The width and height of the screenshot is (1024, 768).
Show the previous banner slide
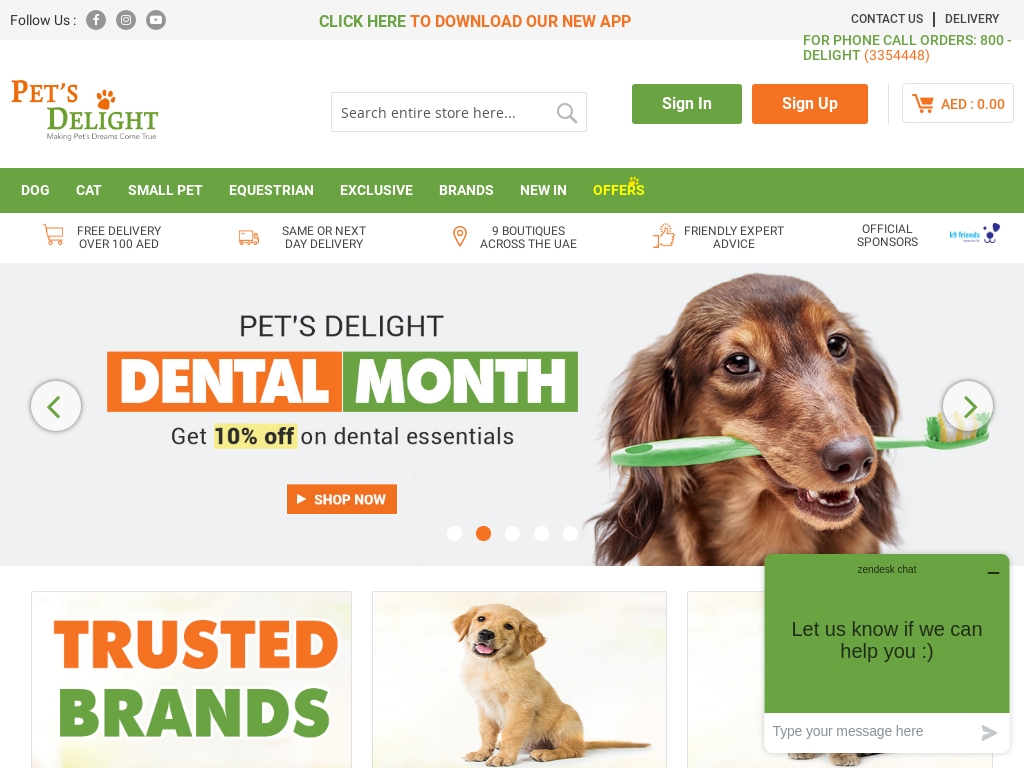tap(56, 406)
